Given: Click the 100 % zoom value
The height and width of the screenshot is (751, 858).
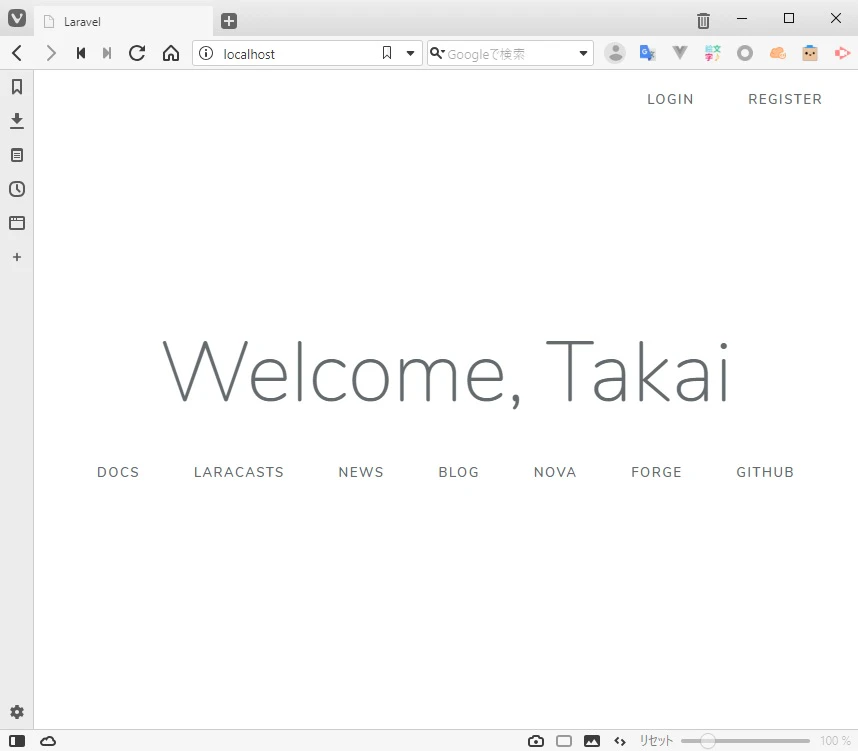Looking at the screenshot, I should pyautogui.click(x=835, y=741).
